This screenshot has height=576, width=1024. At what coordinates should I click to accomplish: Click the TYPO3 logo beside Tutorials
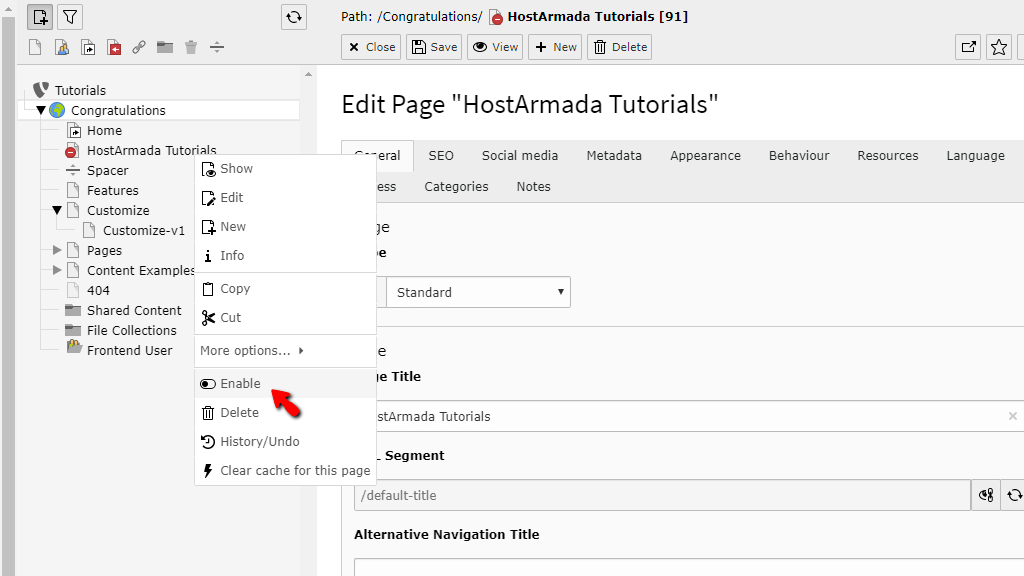click(40, 89)
